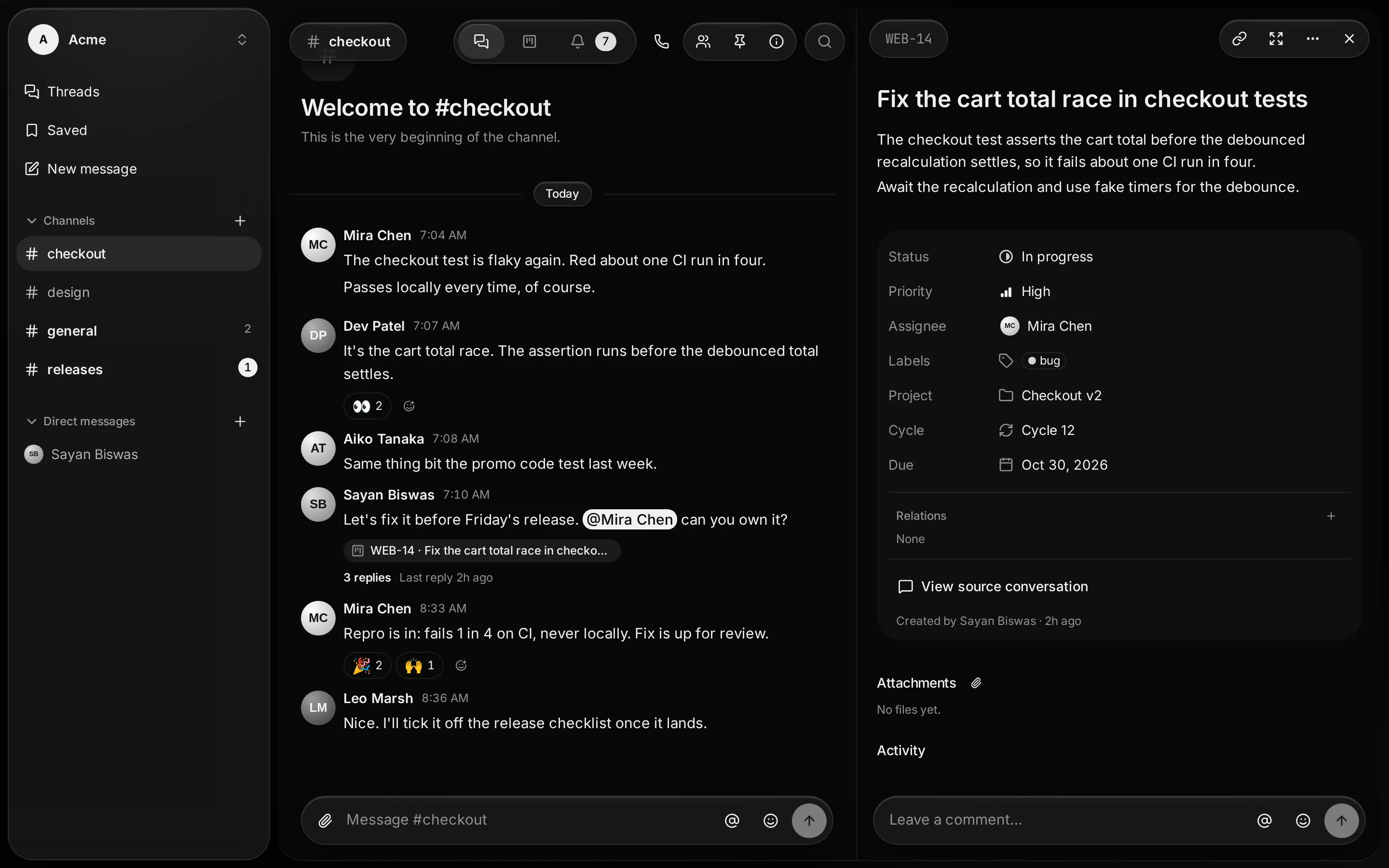Screen dimensions: 1389x868
Task: Click the @Mira Chen mention
Action: click(630, 519)
